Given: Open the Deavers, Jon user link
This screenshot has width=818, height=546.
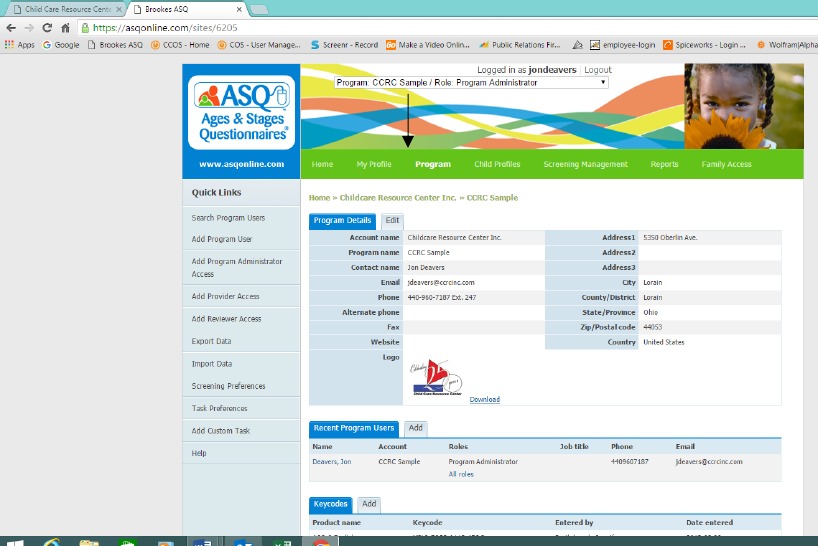Looking at the screenshot, I should pos(331,462).
